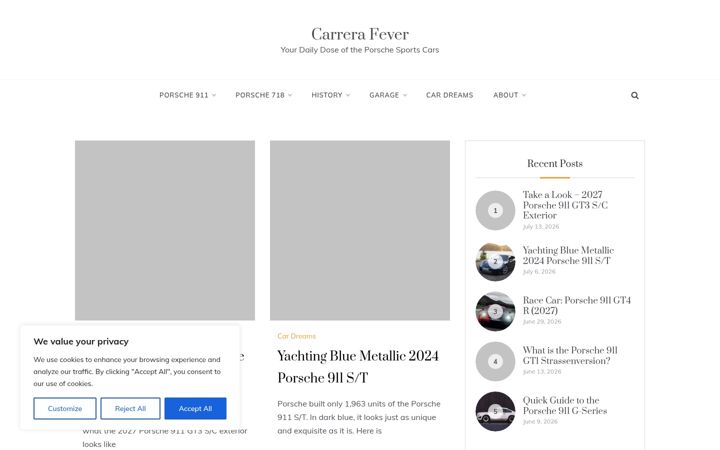Expand the Garage menu chevron
Image resolution: width=720 pixels, height=450 pixels.
(405, 96)
